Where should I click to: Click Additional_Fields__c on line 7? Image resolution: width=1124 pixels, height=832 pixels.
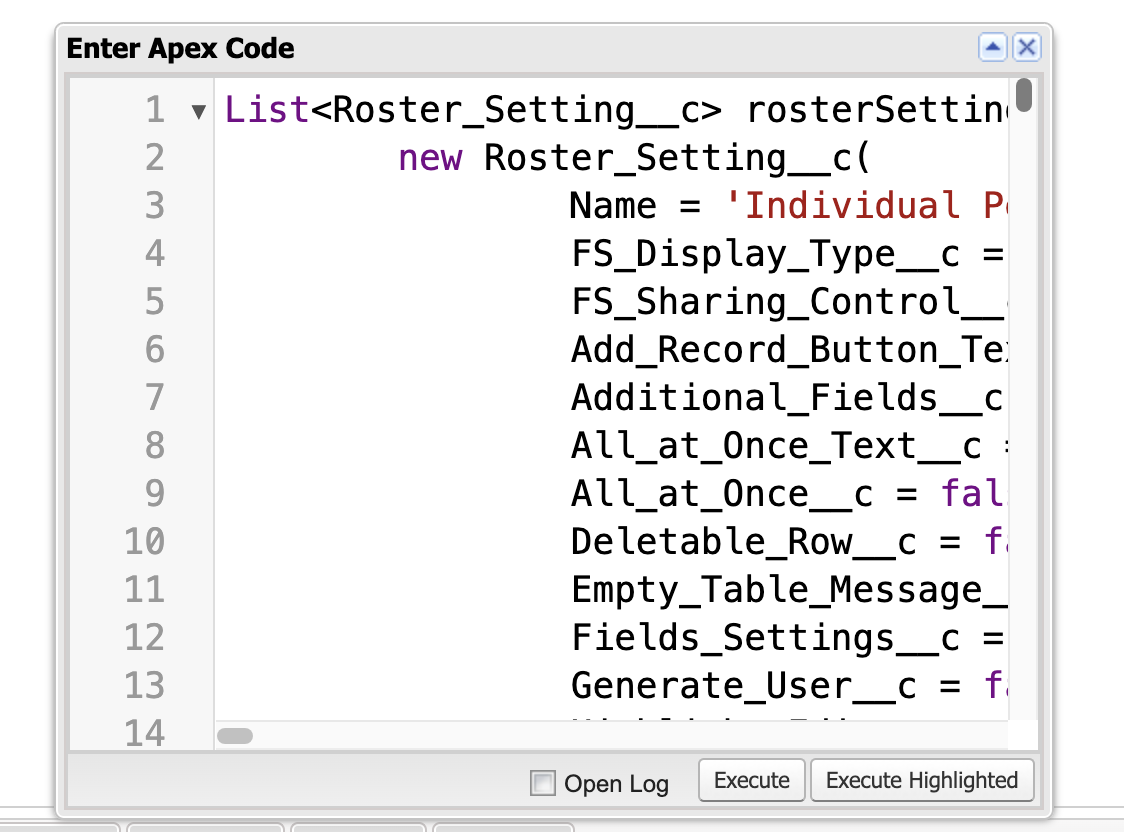pos(787,398)
